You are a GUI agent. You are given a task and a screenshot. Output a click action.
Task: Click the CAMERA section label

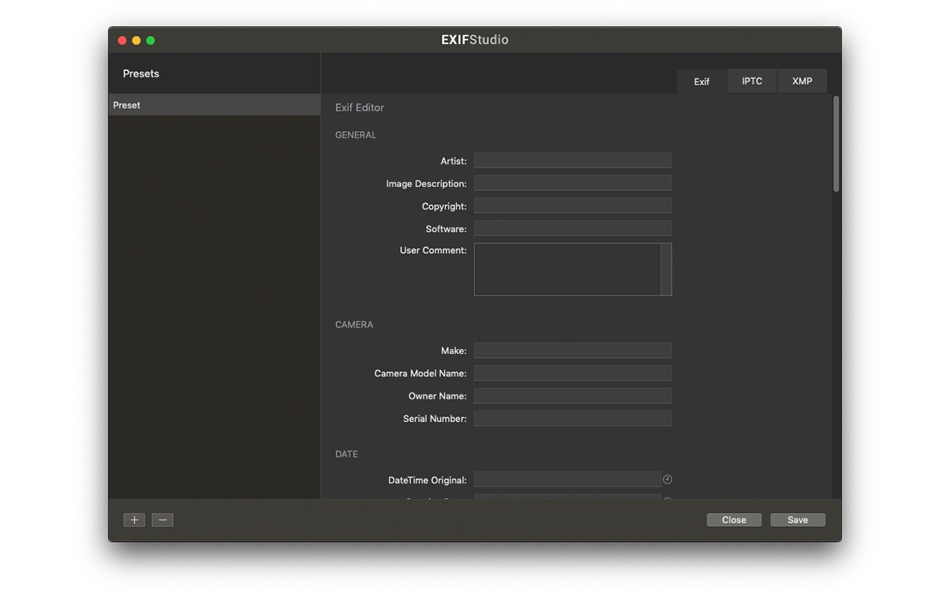point(354,324)
